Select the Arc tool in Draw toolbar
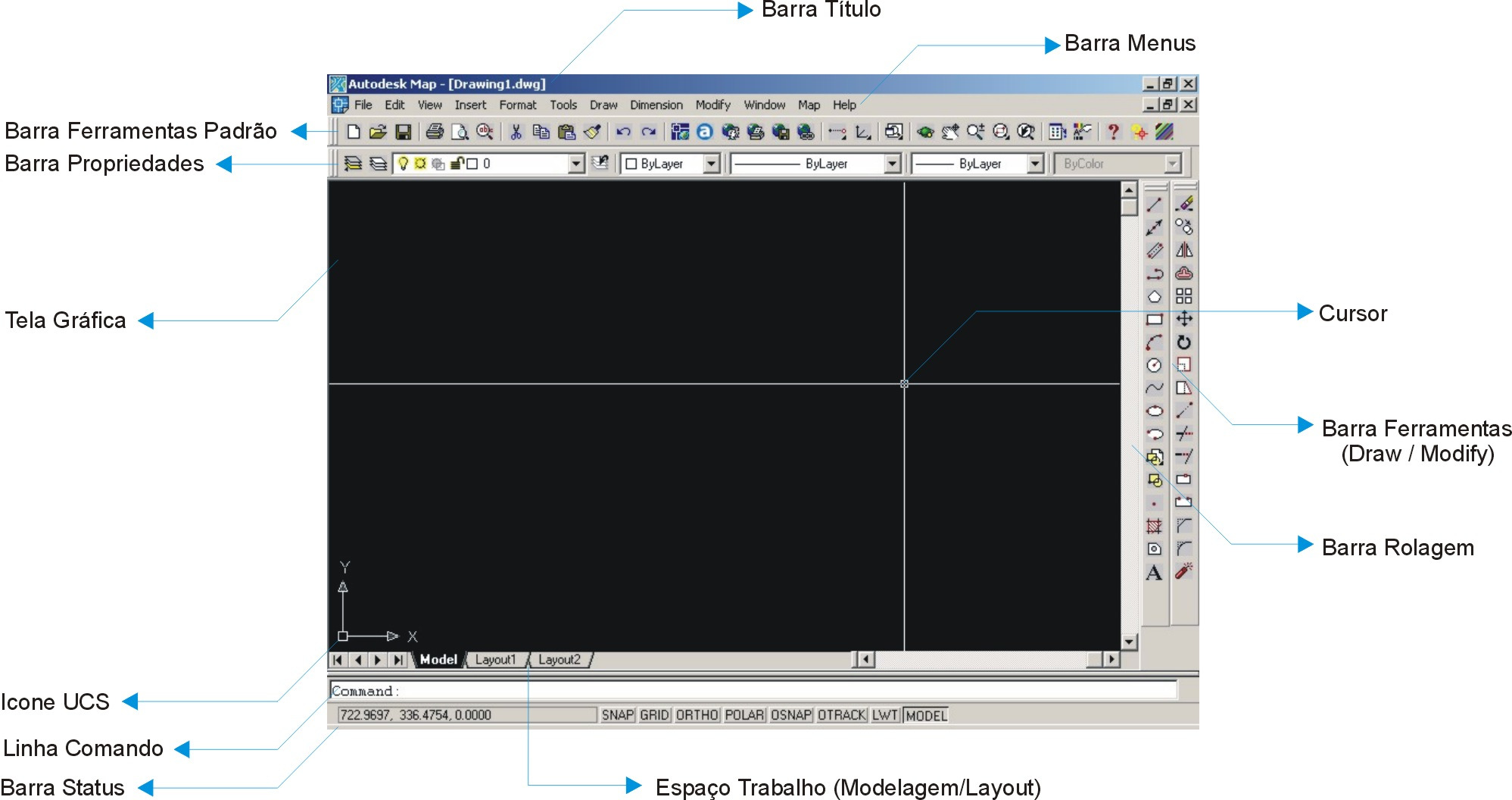The image size is (1512, 800). pyautogui.click(x=1154, y=342)
